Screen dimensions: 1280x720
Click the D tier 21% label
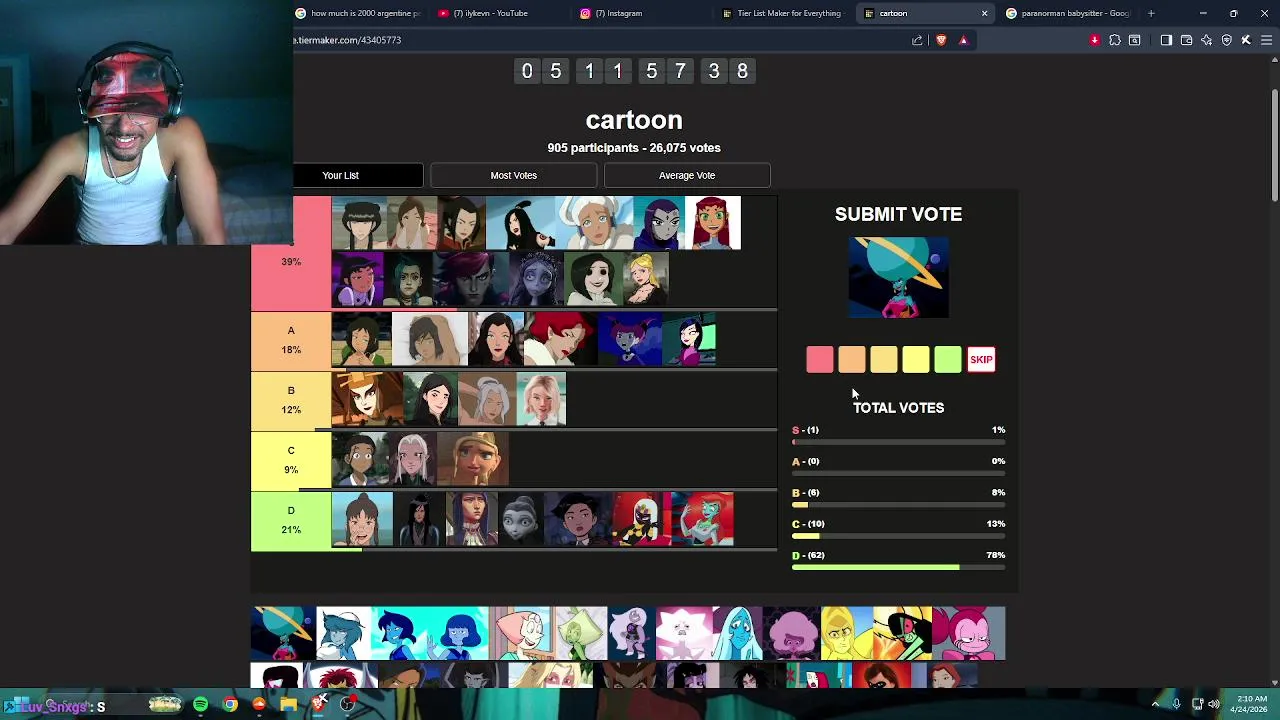pyautogui.click(x=291, y=521)
